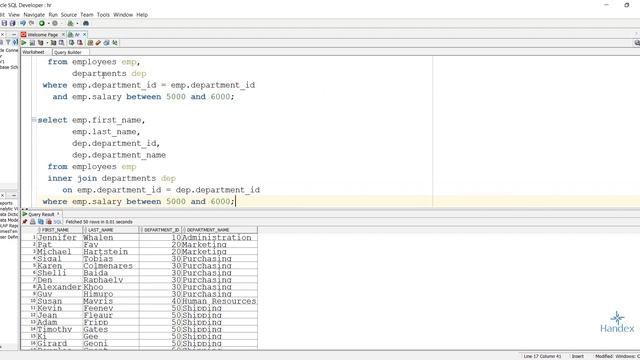Open the Back button history dropdown arrow
The height and width of the screenshot is (360, 640).
(48, 24)
